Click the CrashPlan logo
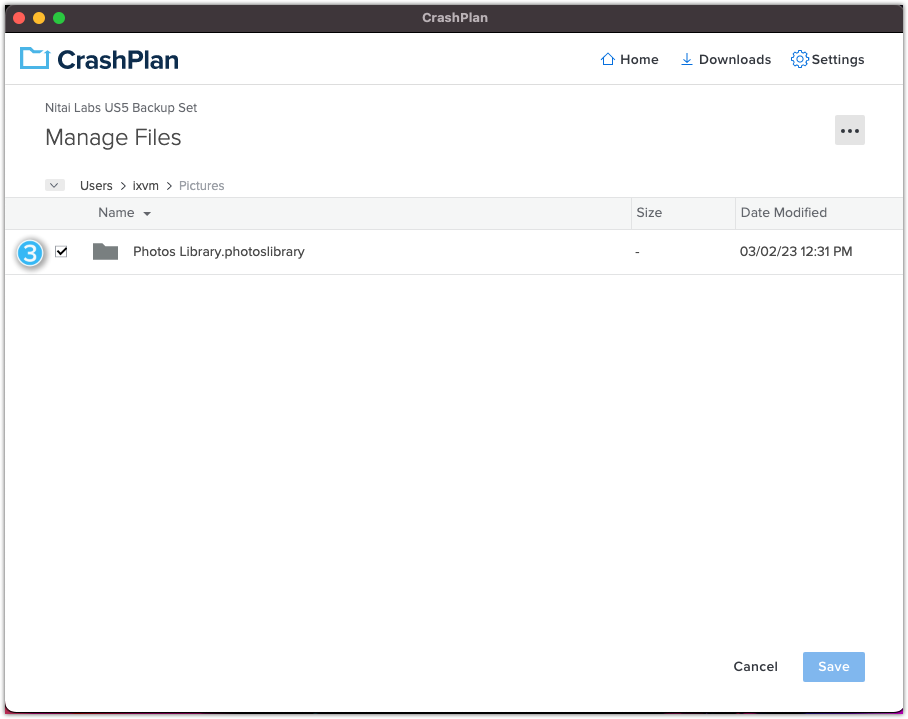This screenshot has width=908, height=719. pyautogui.click(x=99, y=59)
